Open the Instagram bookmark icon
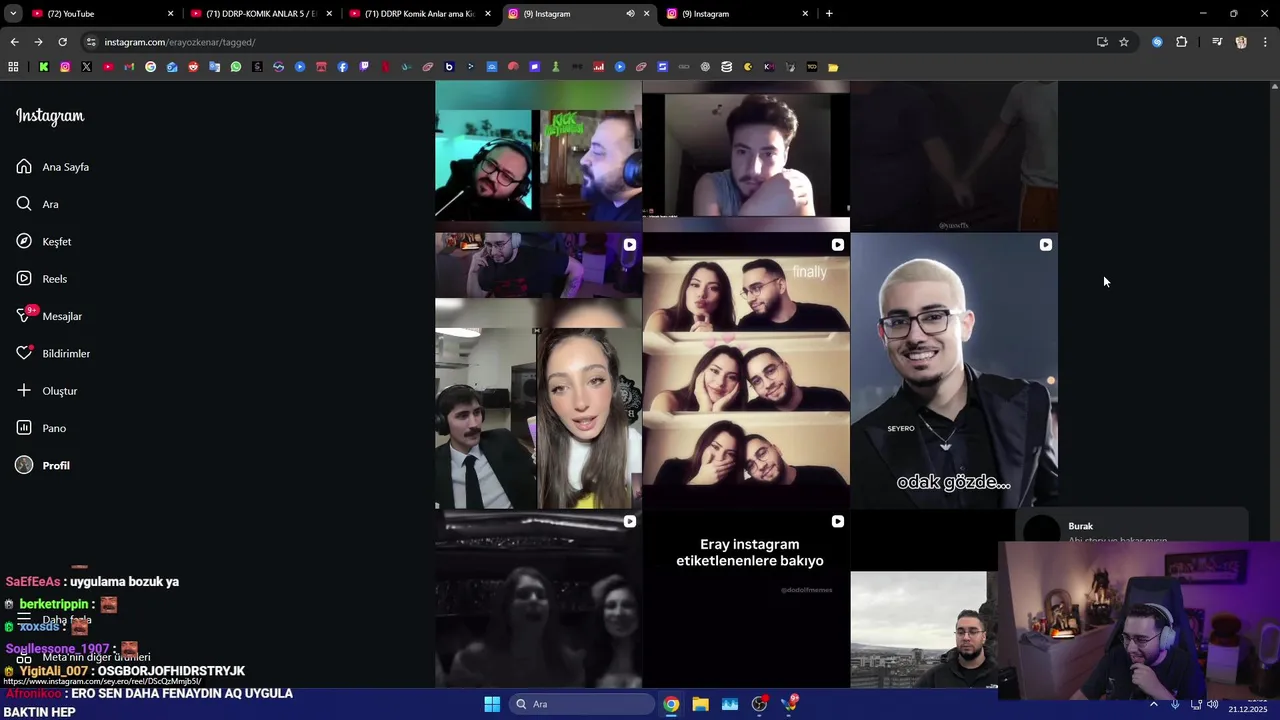Image resolution: width=1280 pixels, height=720 pixels. 65,67
